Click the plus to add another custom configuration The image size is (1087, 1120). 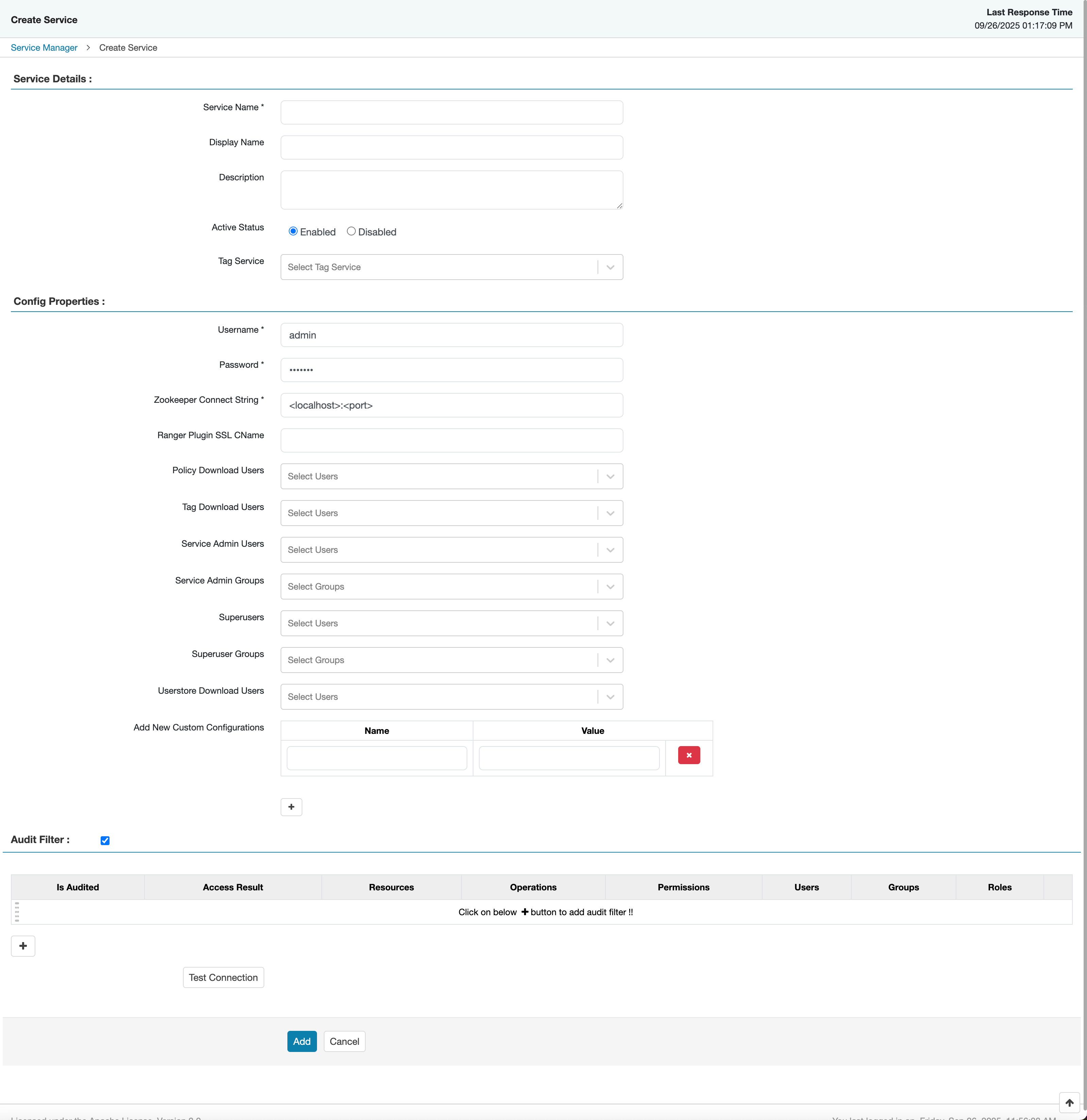pyautogui.click(x=291, y=807)
